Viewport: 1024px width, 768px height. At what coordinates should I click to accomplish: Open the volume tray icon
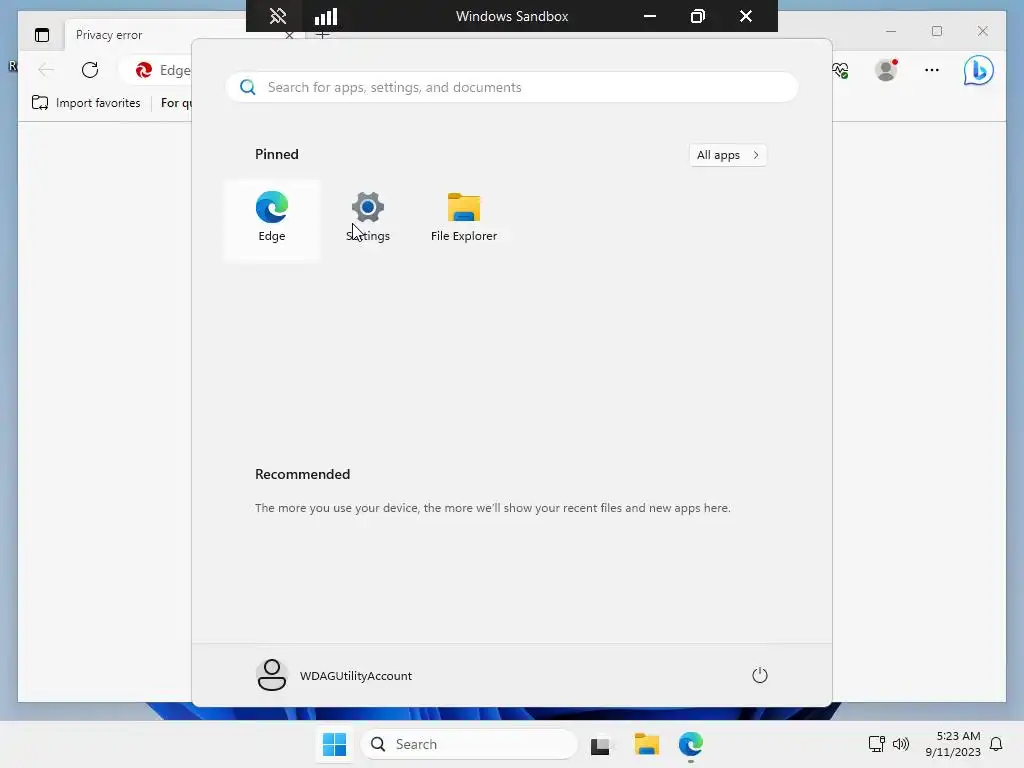(x=901, y=744)
